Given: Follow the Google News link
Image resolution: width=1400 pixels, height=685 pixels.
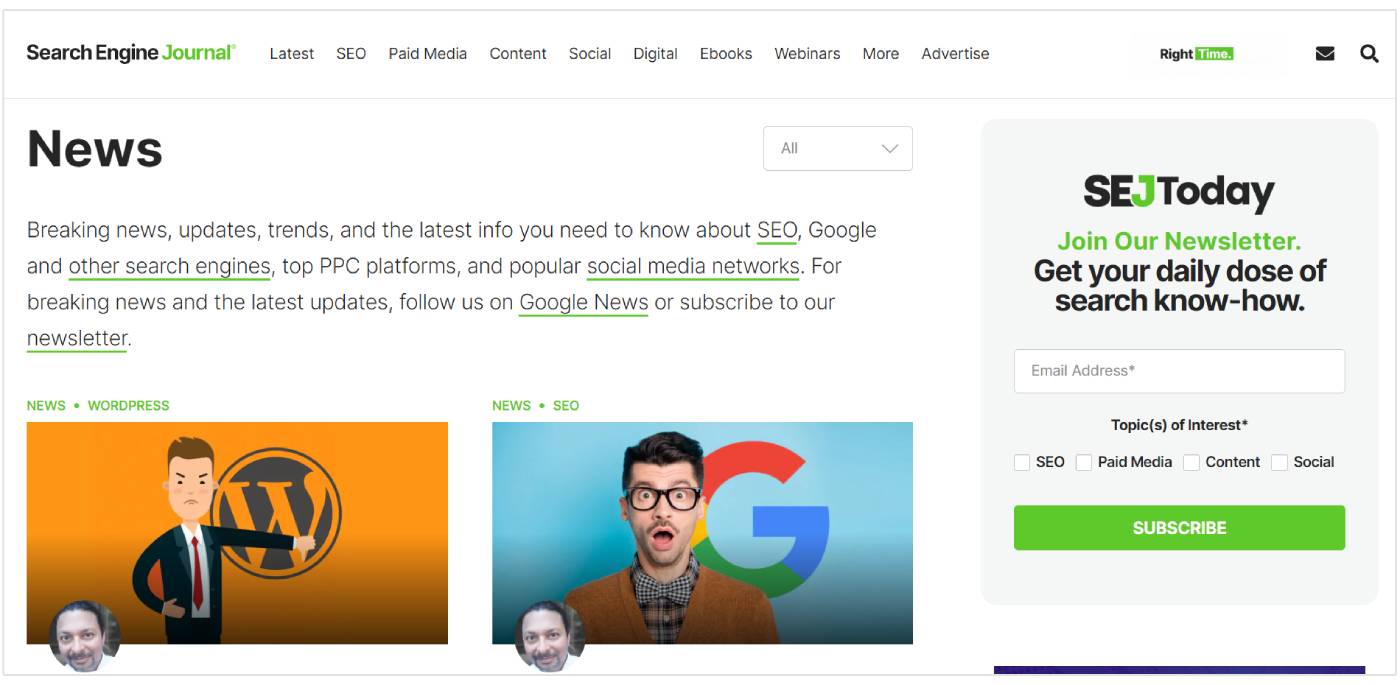Looking at the screenshot, I should point(583,302).
